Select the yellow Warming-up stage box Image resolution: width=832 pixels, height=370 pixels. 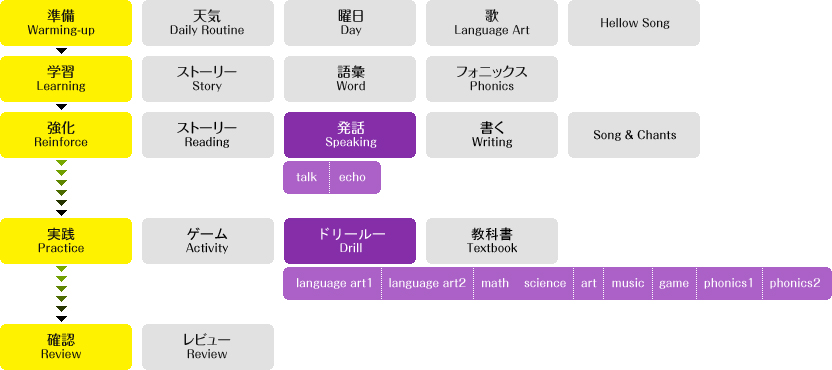[66, 23]
